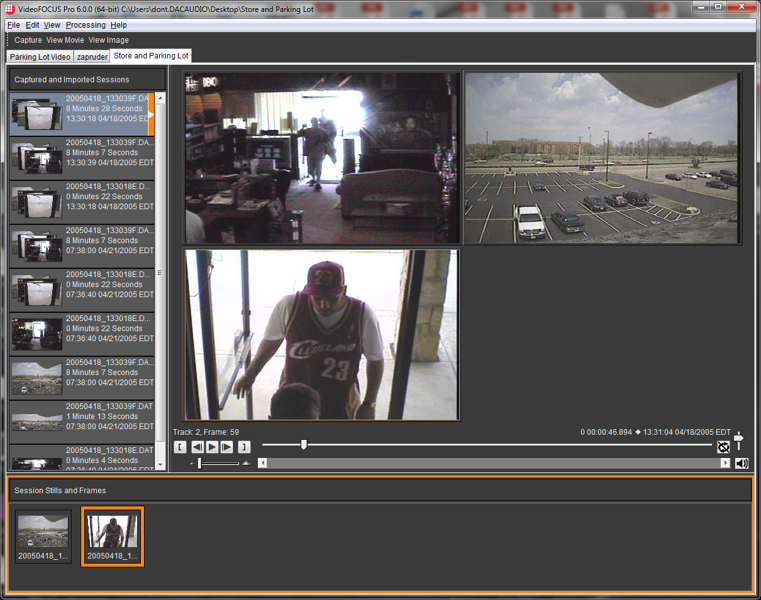Click the 0 00:00:46.894 timecode text
Screen dimensions: 761x600
point(606,432)
